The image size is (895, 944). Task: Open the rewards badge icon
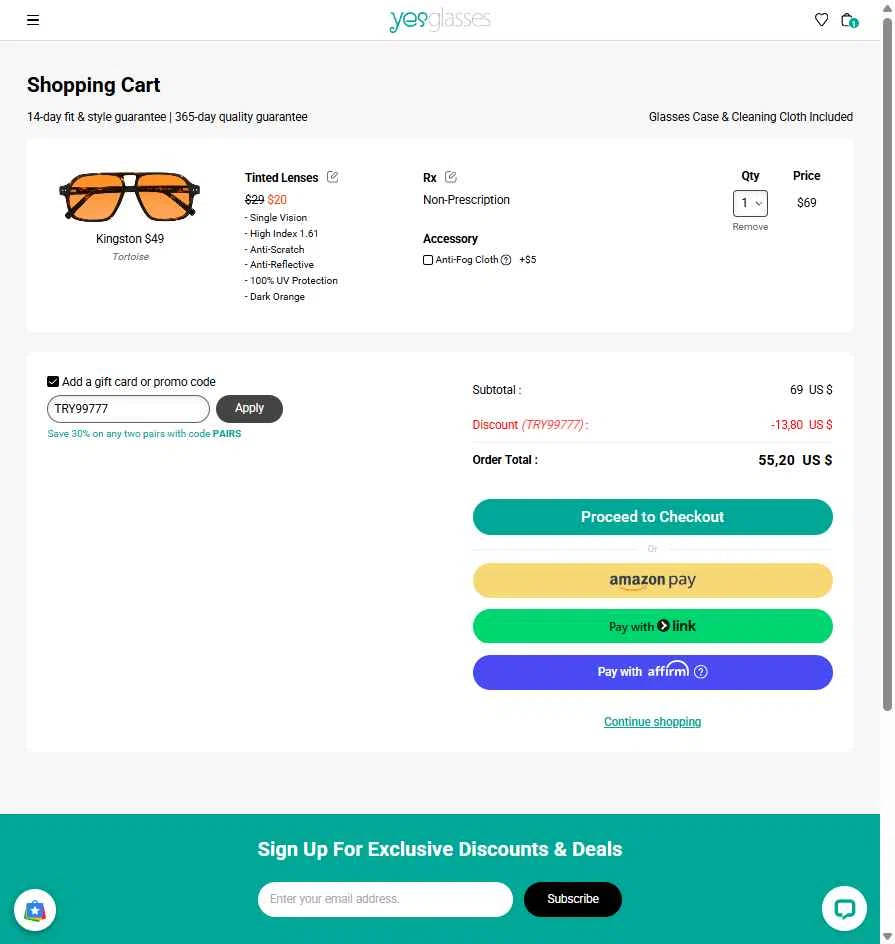[35, 910]
